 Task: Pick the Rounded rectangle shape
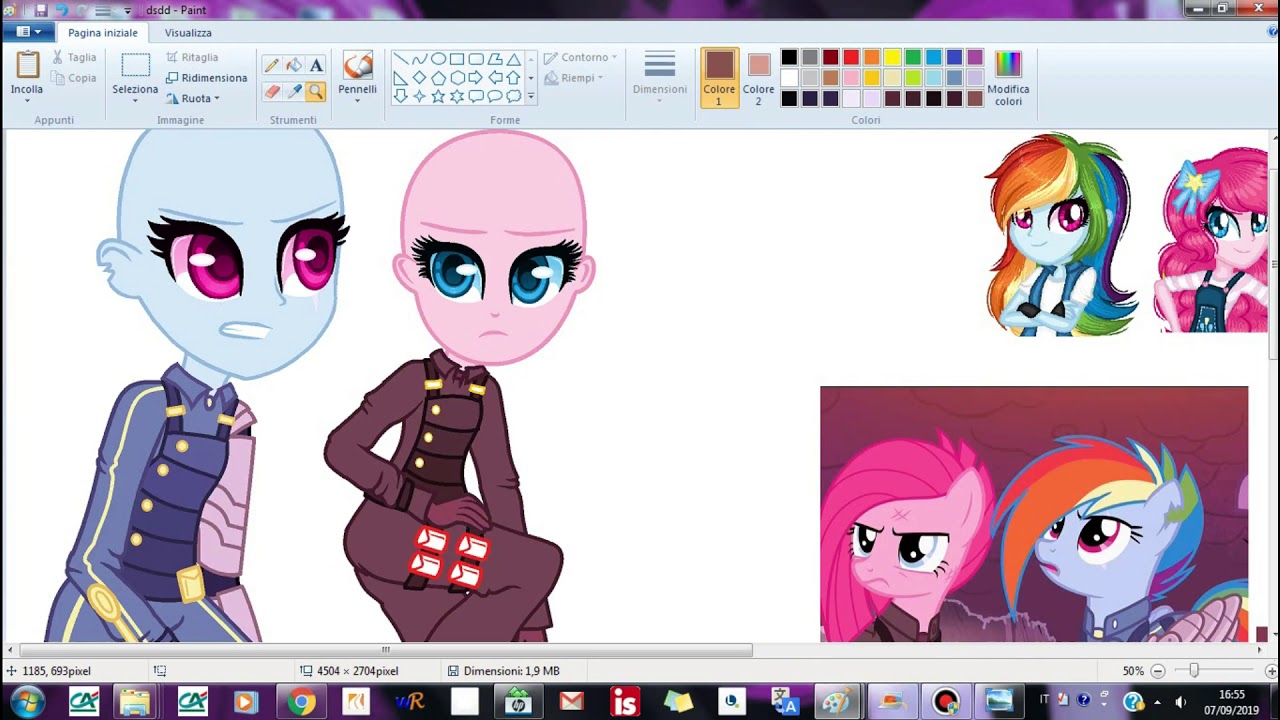point(476,59)
